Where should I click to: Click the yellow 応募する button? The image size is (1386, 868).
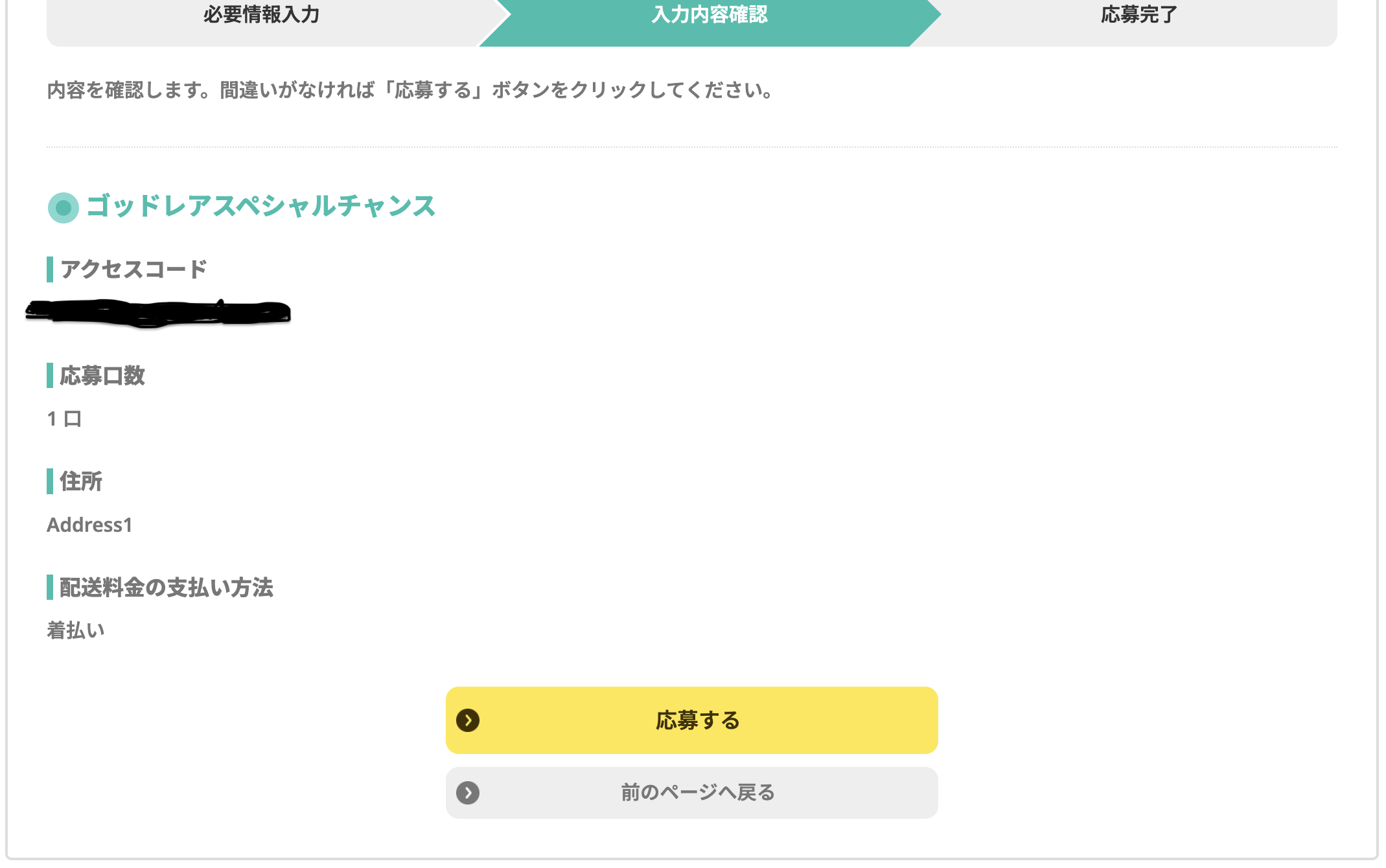(691, 720)
